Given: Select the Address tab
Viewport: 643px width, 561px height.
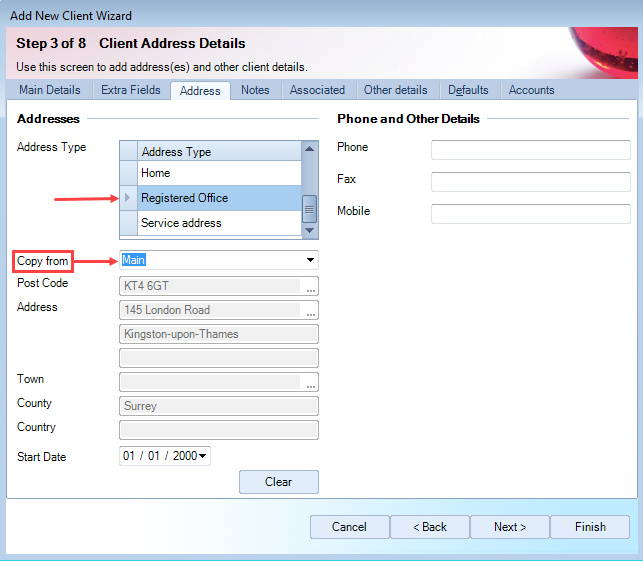Looking at the screenshot, I should 200,91.
